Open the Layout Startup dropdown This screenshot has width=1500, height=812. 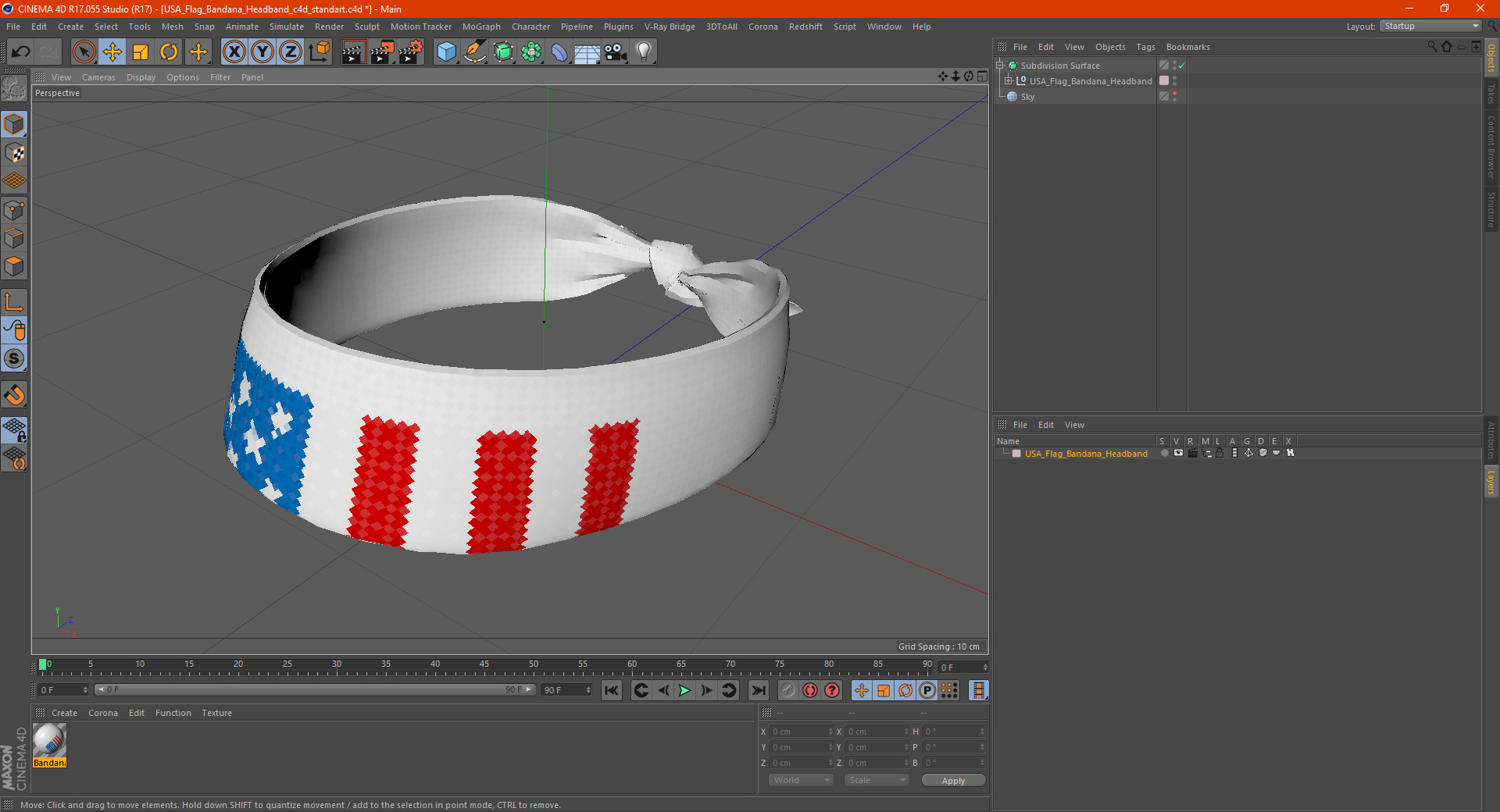[x=1431, y=27]
